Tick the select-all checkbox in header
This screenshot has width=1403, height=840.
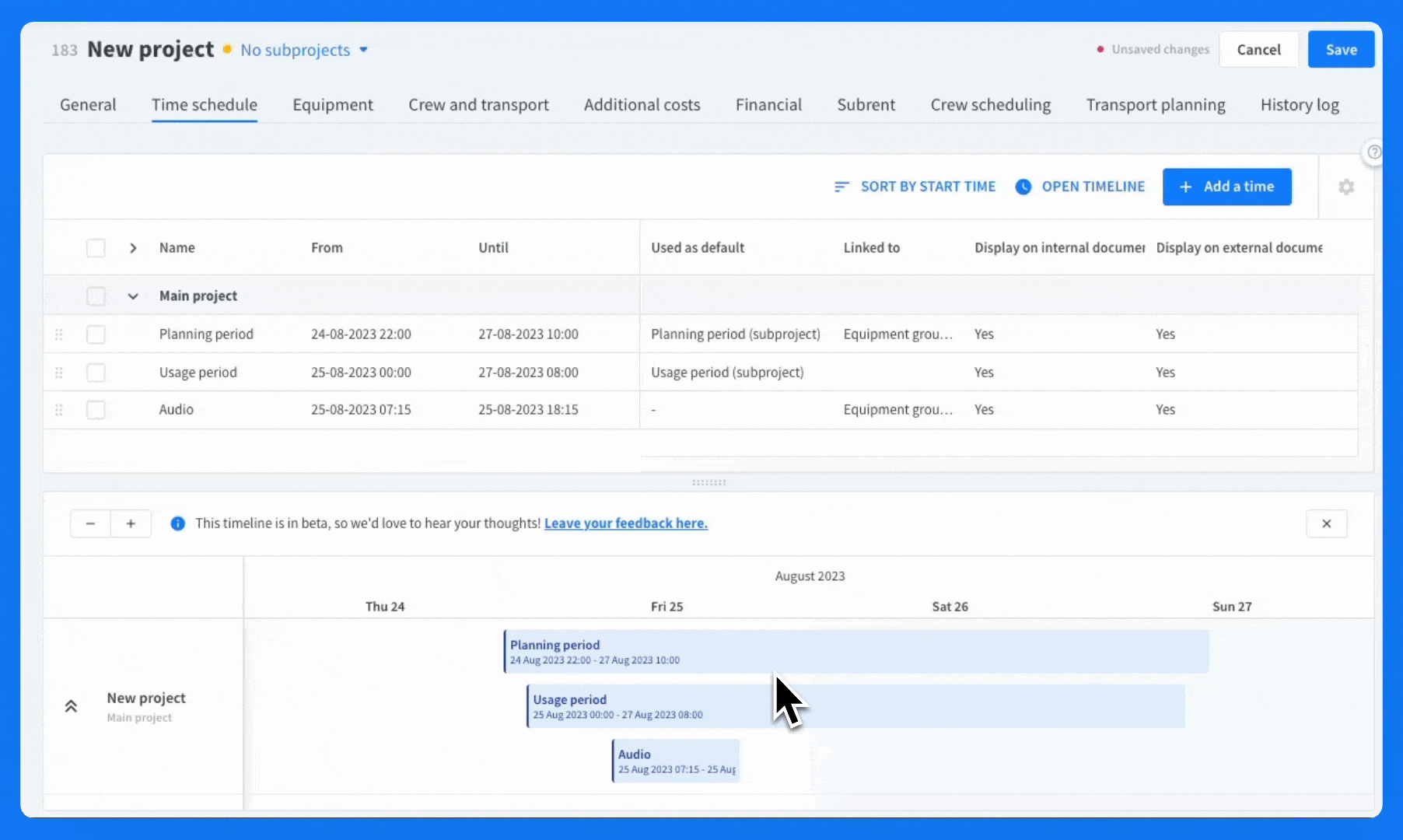pos(96,248)
